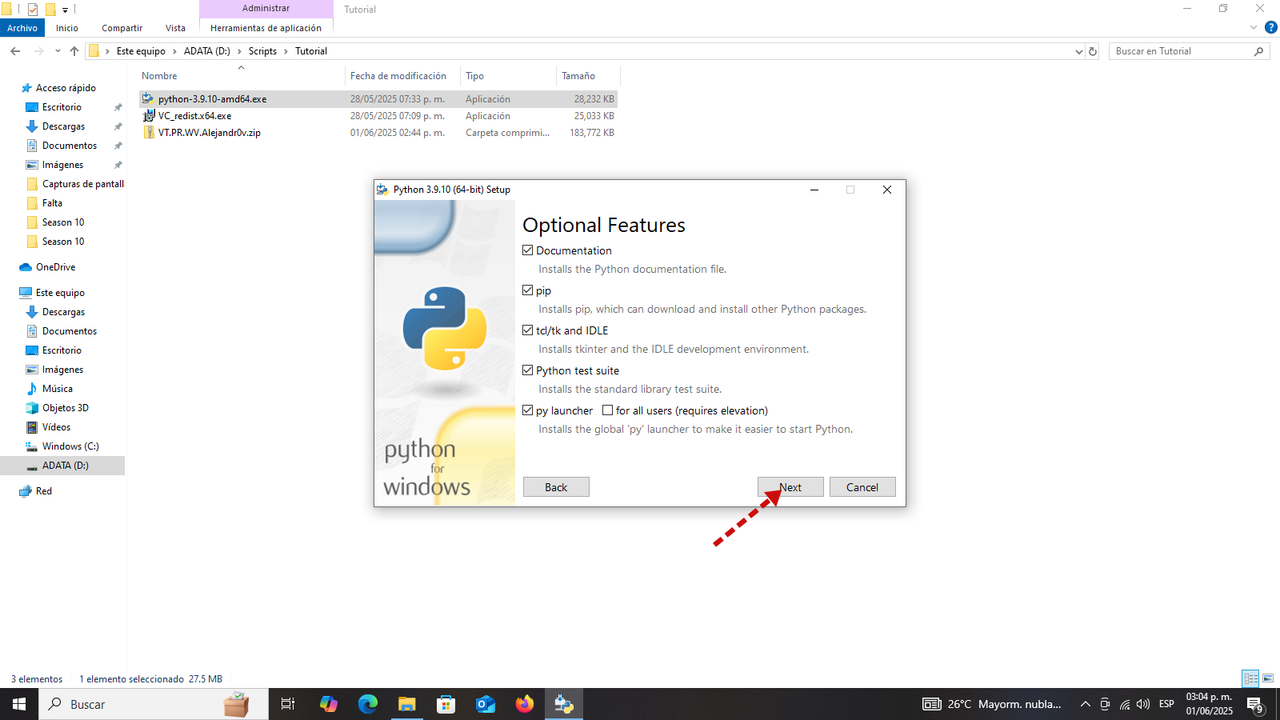
Task: Switch to the Inicio ribbon tab
Action: click(x=67, y=28)
